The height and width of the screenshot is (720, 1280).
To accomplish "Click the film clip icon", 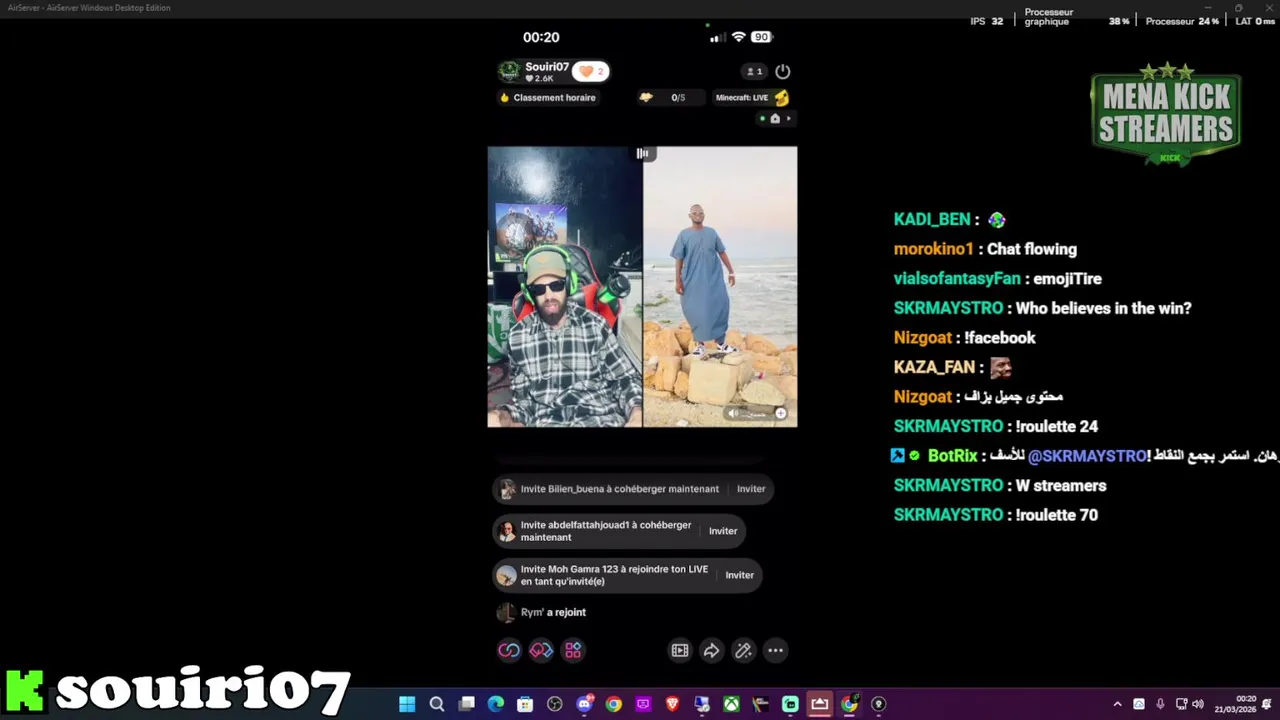I will (x=680, y=651).
